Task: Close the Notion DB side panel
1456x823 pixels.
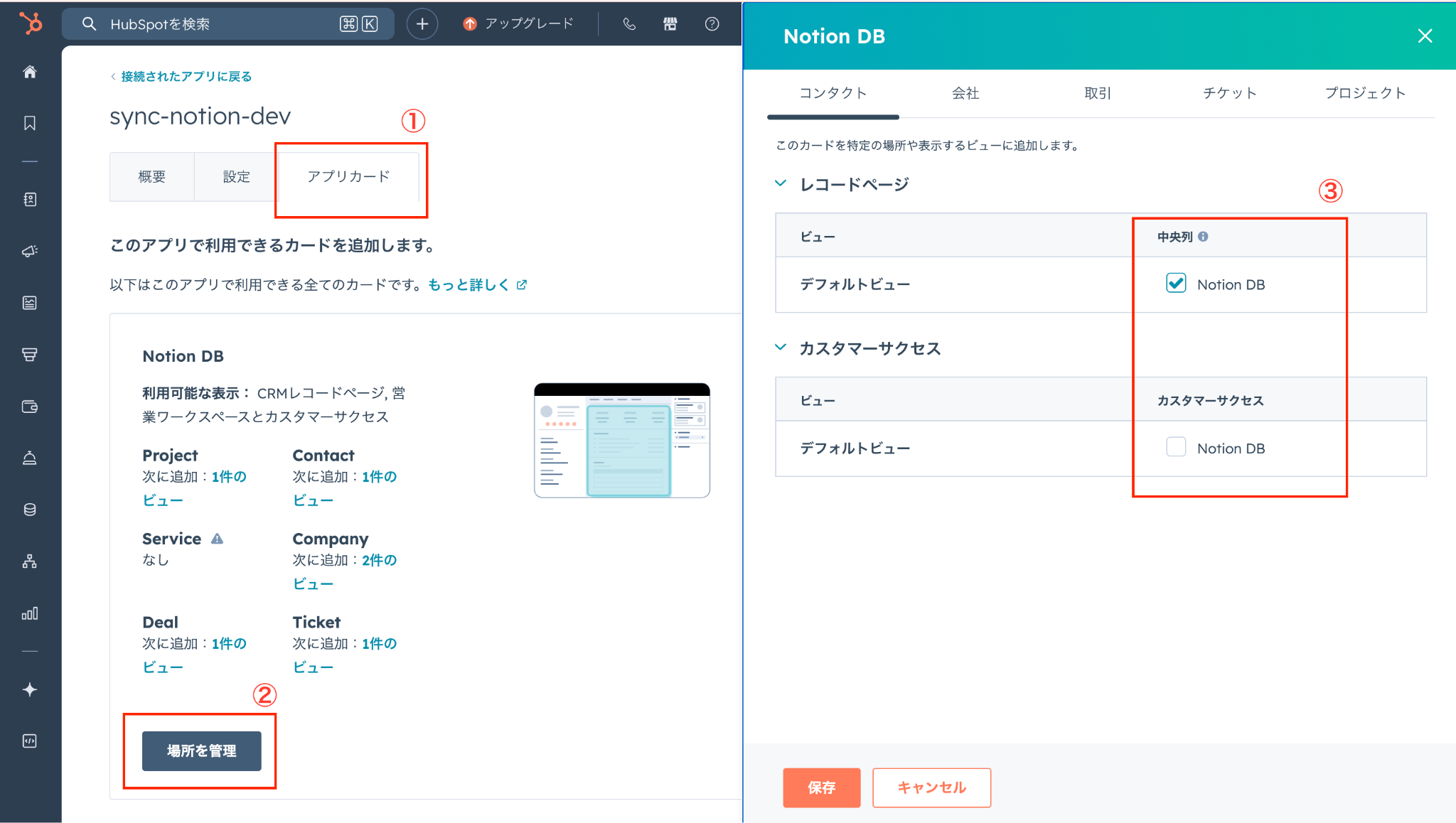Action: coord(1425,36)
